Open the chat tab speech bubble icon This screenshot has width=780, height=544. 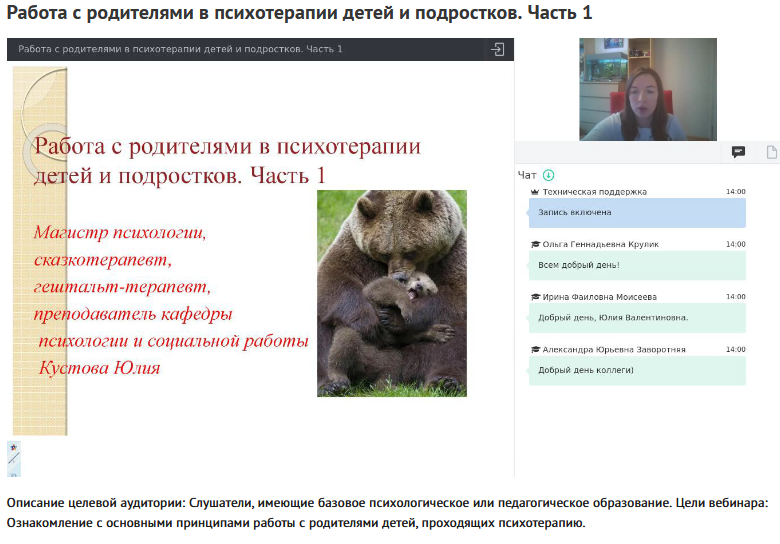738,152
